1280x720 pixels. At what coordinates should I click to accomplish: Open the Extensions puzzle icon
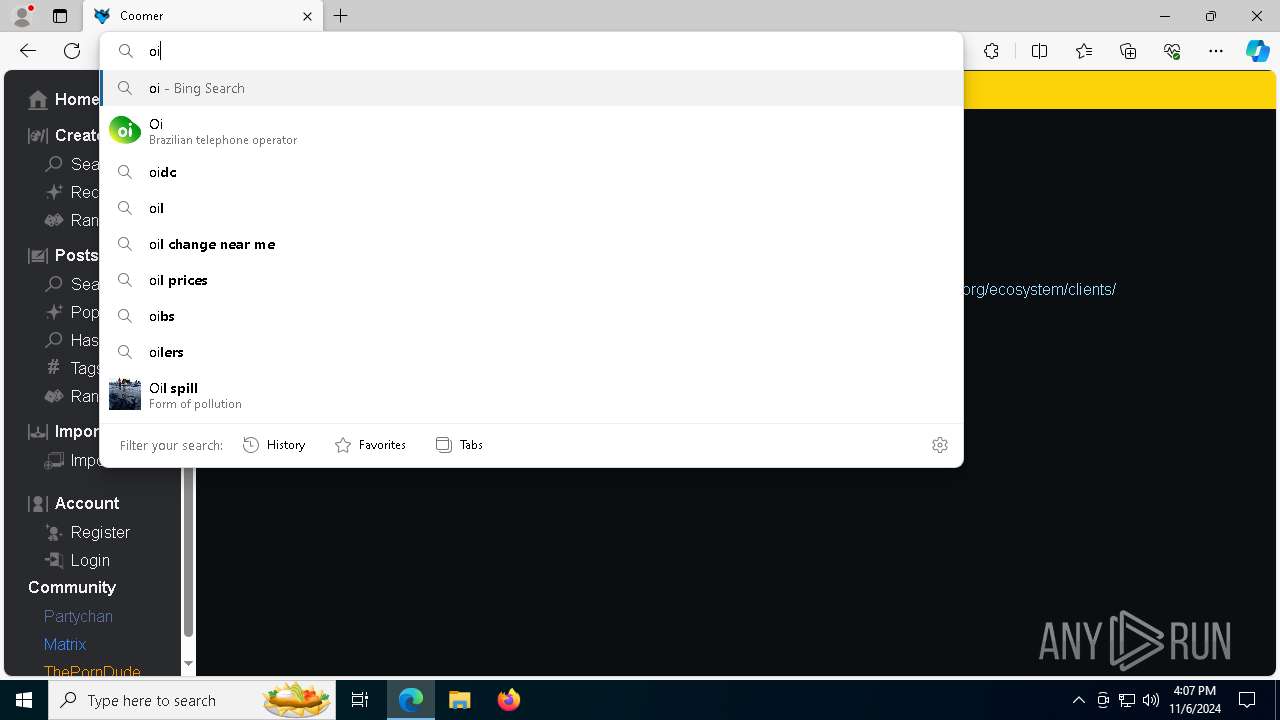click(x=991, y=51)
